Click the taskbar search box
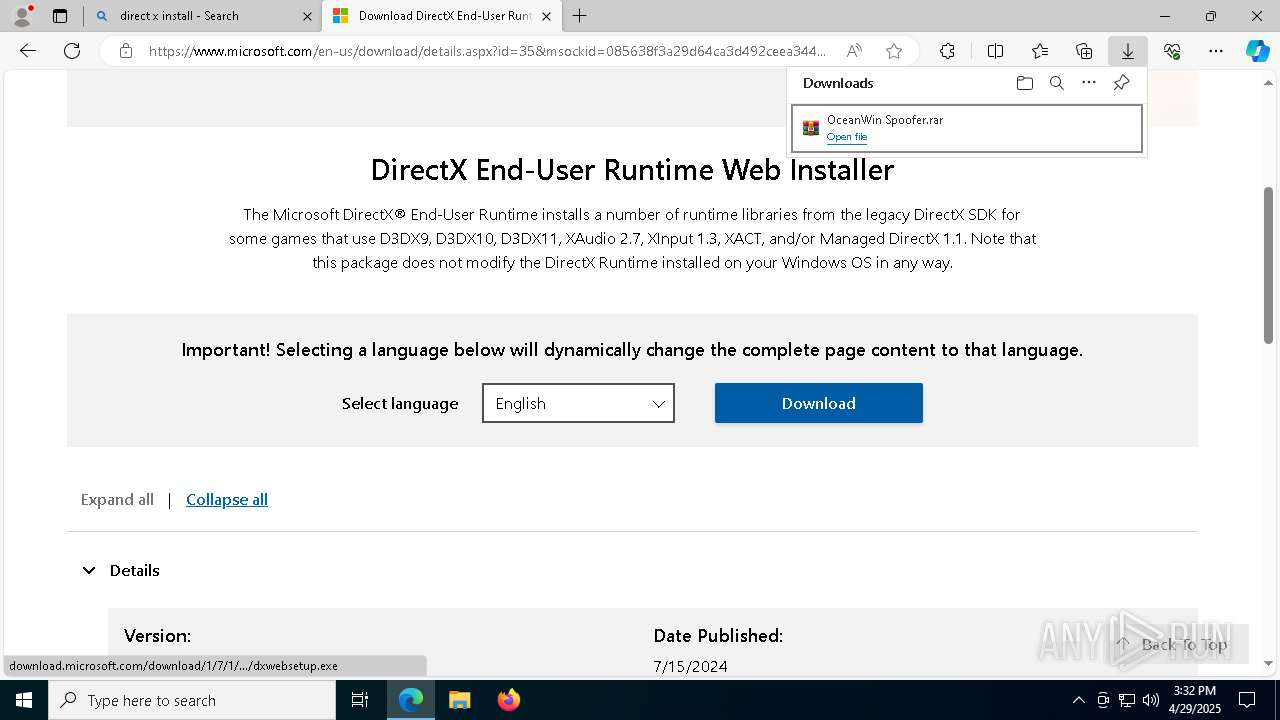Image resolution: width=1280 pixels, height=720 pixels. point(192,700)
